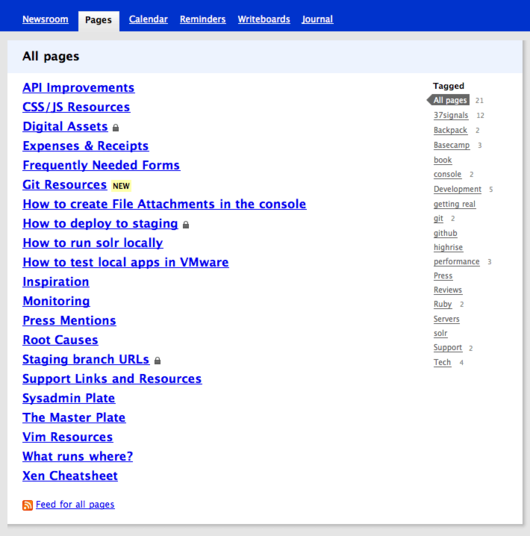Open the Press Mentions page
The height and width of the screenshot is (536, 530).
(69, 321)
